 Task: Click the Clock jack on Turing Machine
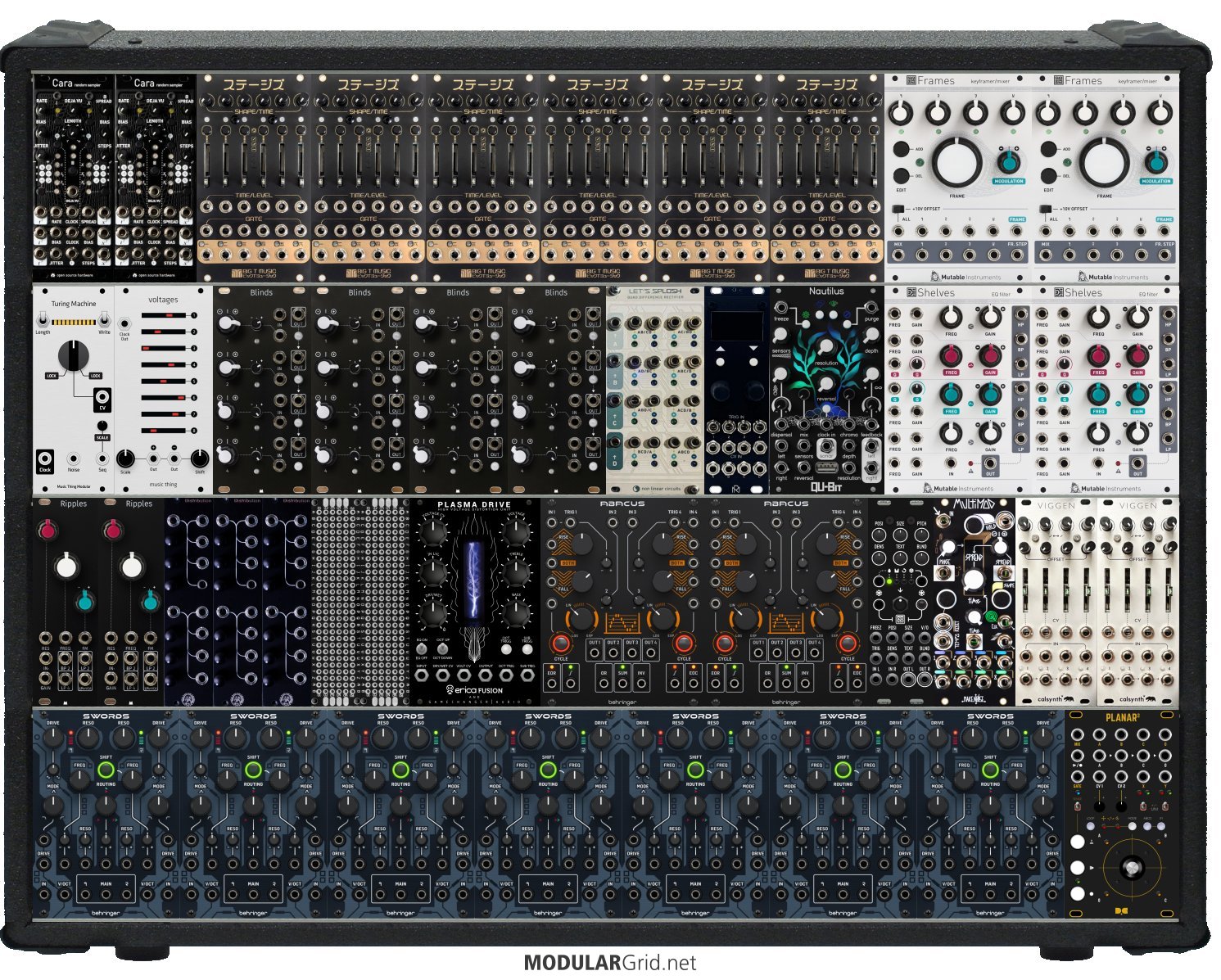[45, 459]
